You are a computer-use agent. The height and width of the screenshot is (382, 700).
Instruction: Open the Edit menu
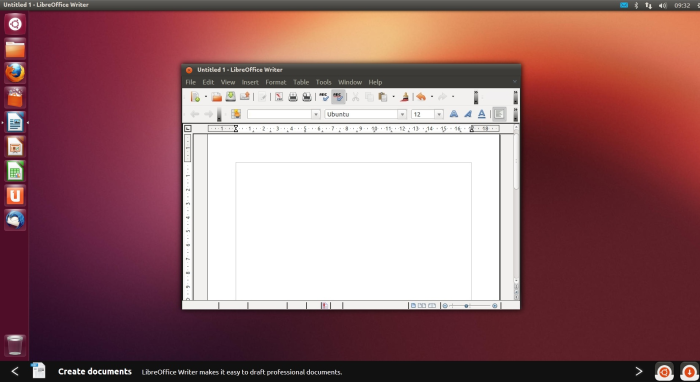208,82
